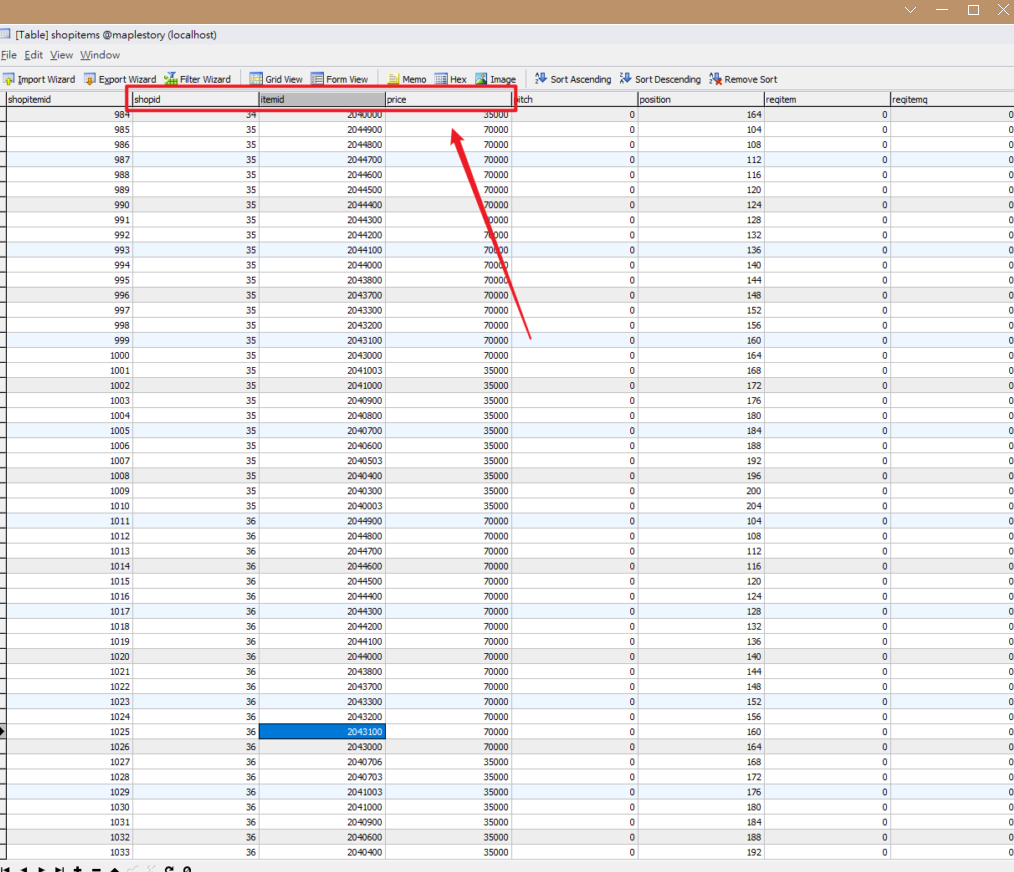This screenshot has width=1014, height=872.
Task: Click the shopitemid column header
Action: pyautogui.click(x=69, y=99)
